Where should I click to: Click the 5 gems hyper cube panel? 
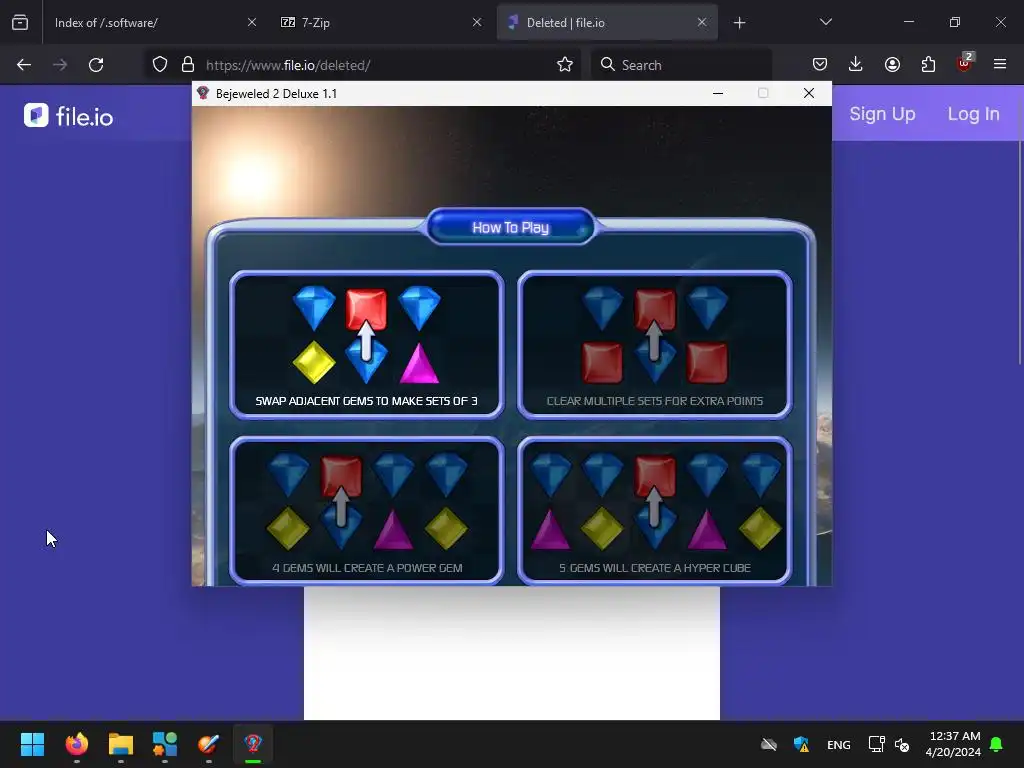tap(654, 511)
